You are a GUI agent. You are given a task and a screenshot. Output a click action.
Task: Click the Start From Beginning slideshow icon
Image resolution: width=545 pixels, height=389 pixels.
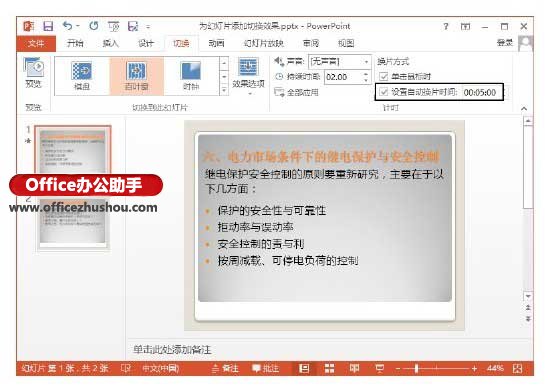(x=113, y=26)
